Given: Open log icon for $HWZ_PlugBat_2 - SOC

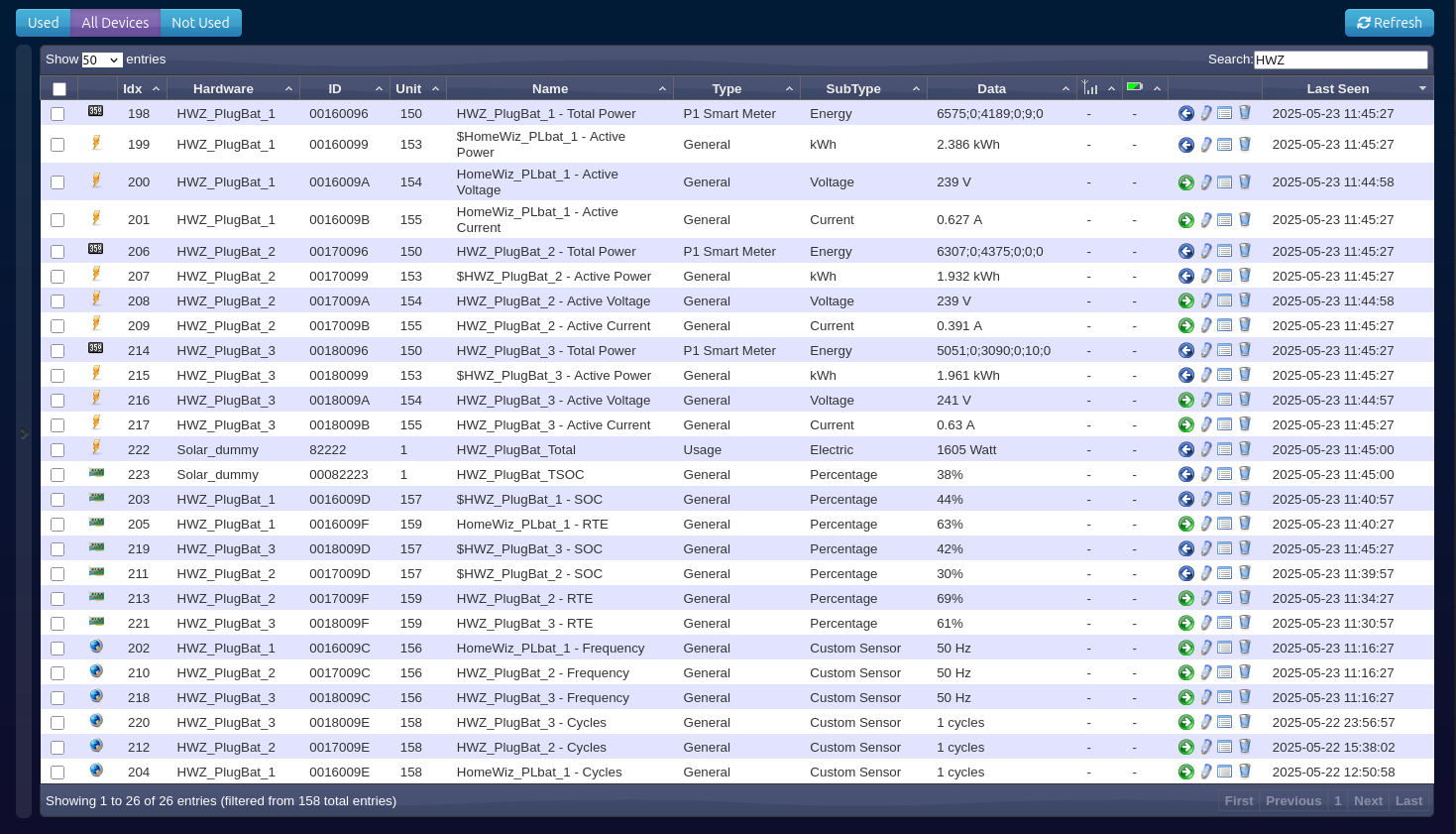Looking at the screenshot, I should pos(1225,574).
